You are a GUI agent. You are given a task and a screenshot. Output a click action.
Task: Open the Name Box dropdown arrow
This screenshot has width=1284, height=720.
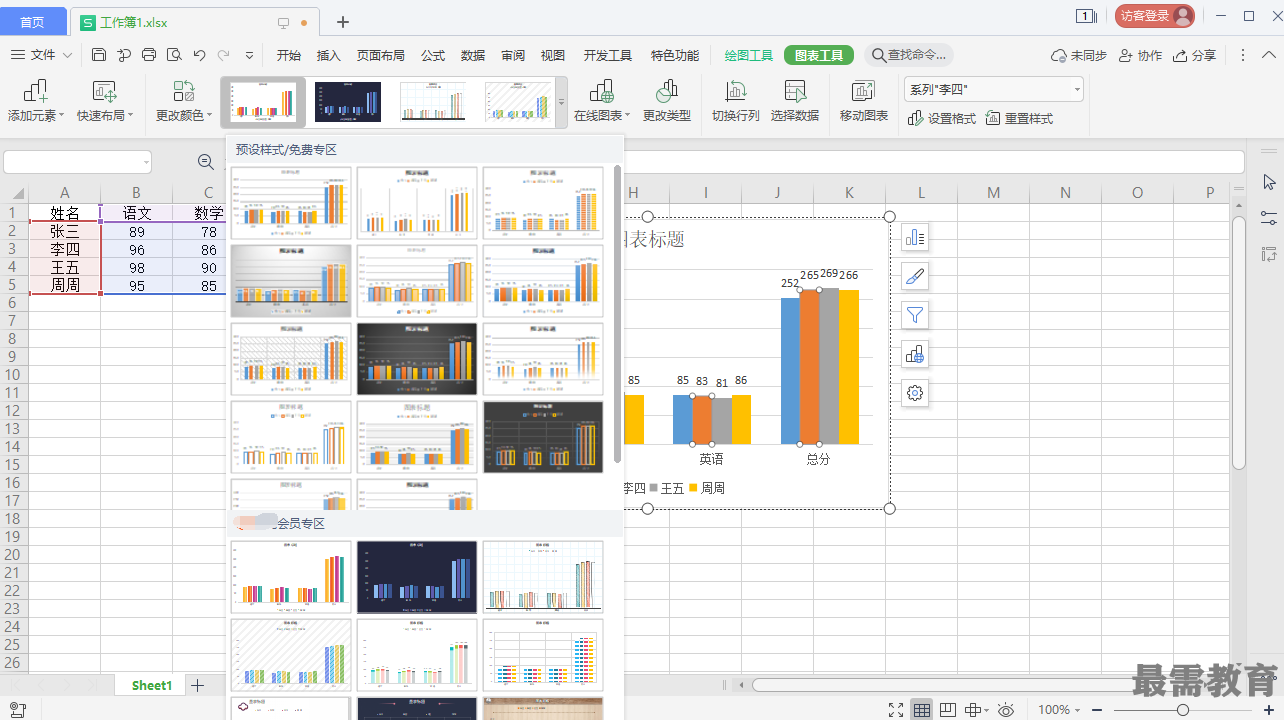tap(145, 162)
